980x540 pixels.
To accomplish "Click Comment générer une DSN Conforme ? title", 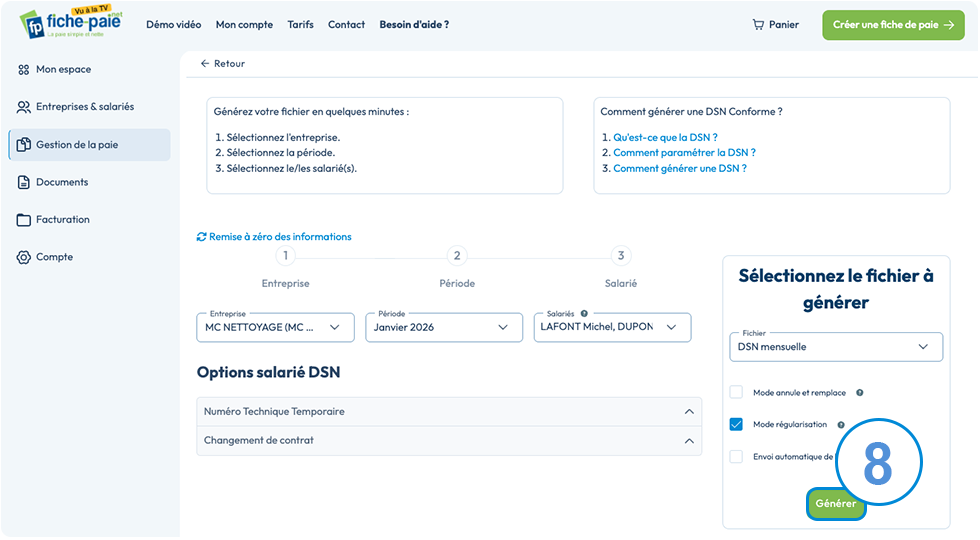I will tap(691, 111).
